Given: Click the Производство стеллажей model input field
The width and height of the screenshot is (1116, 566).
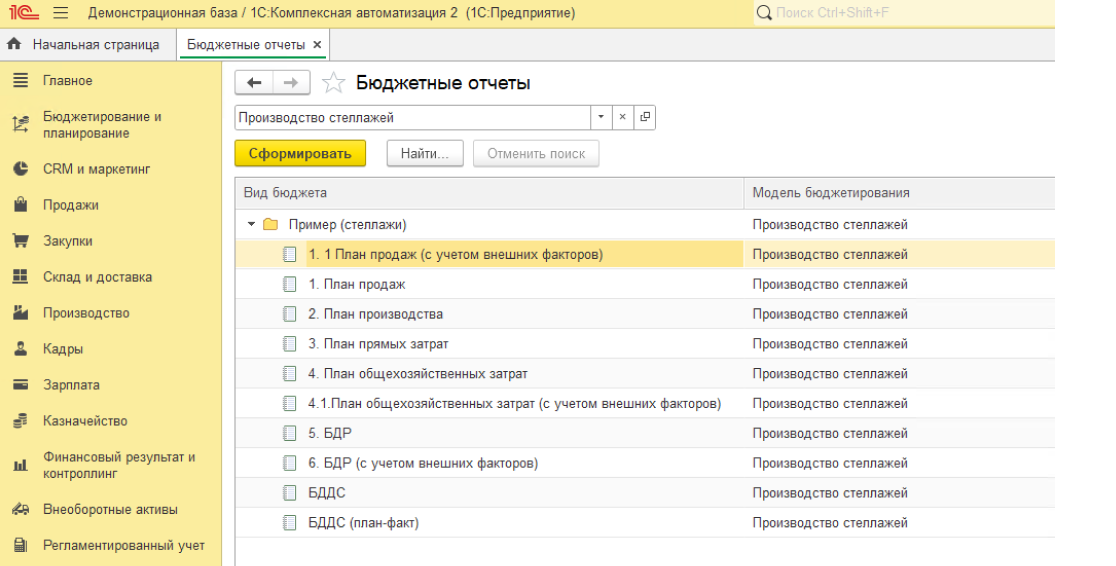Looking at the screenshot, I should (413, 117).
